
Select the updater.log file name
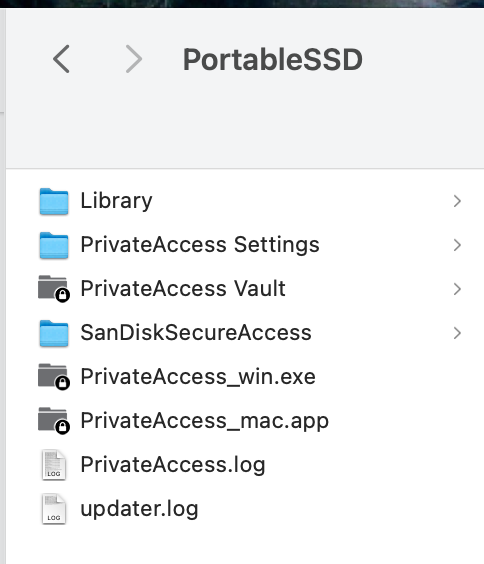pos(140,509)
